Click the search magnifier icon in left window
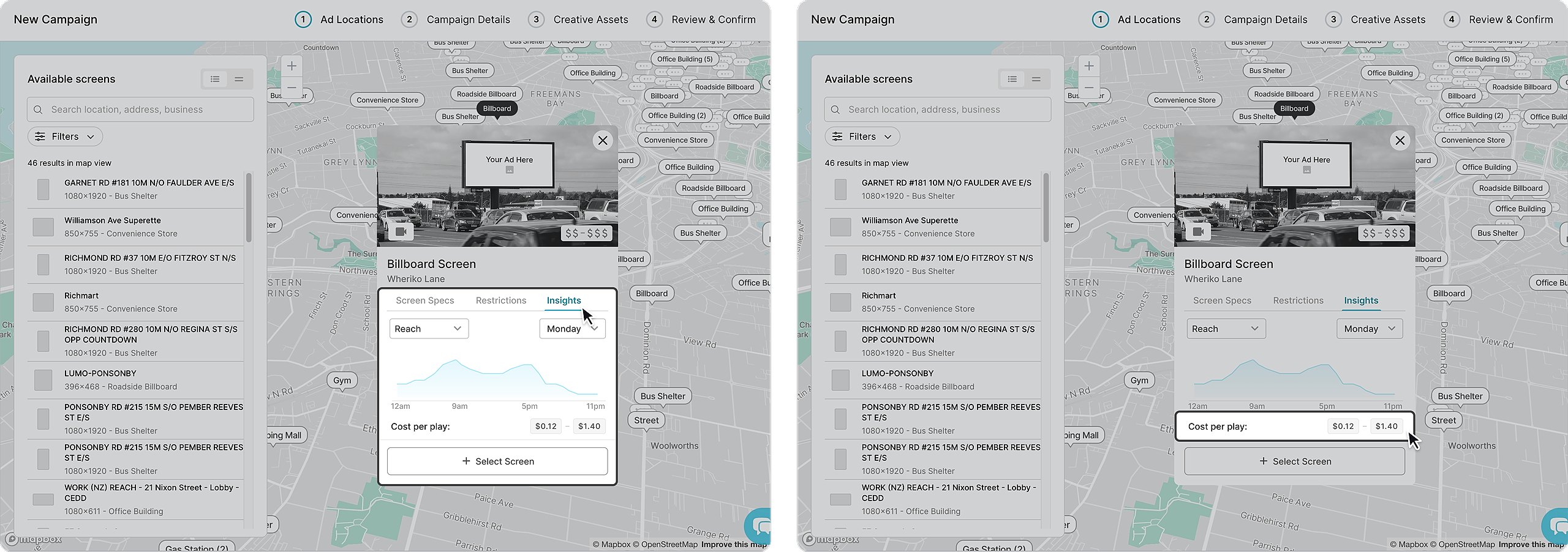This screenshot has height=552, width=1568. click(38, 110)
